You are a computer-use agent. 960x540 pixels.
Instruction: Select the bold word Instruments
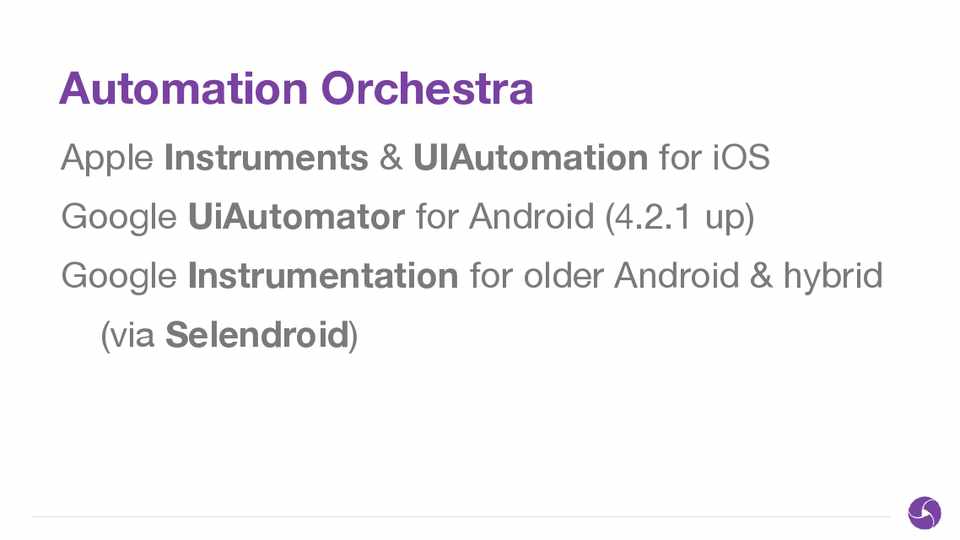pyautogui.click(x=266, y=158)
